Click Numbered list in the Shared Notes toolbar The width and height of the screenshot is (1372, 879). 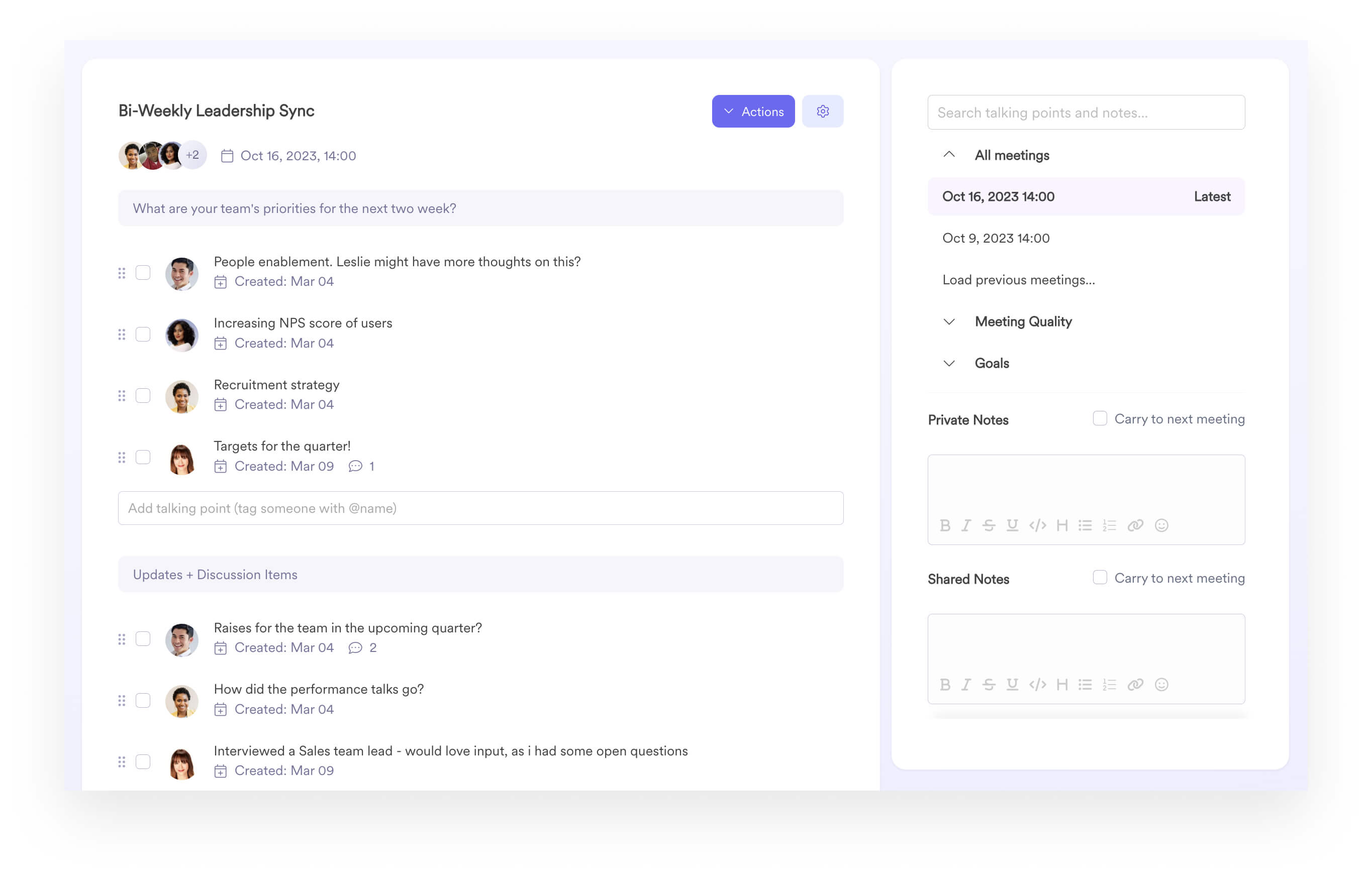[x=1109, y=684]
